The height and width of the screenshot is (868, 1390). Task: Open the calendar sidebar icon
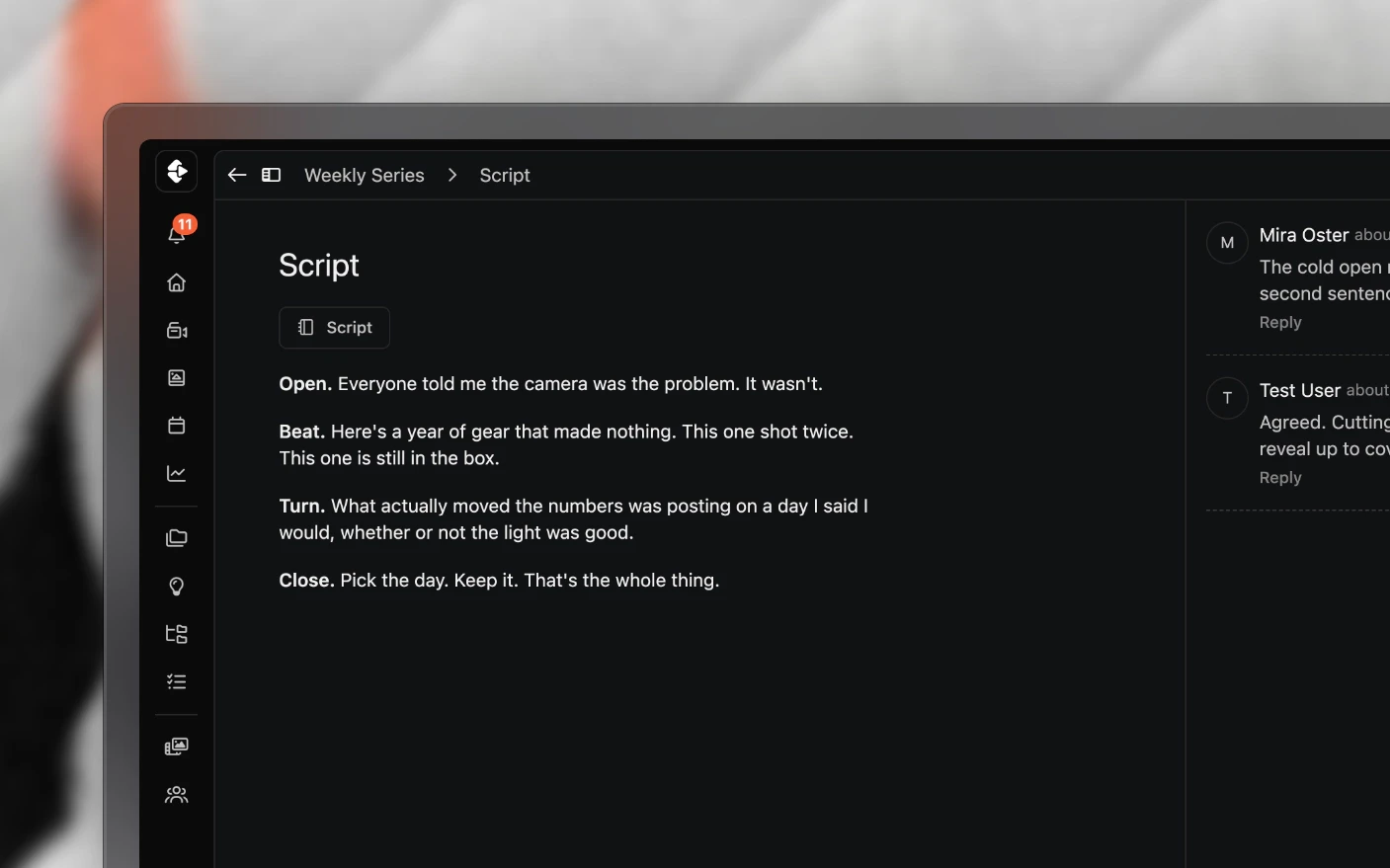(x=177, y=426)
